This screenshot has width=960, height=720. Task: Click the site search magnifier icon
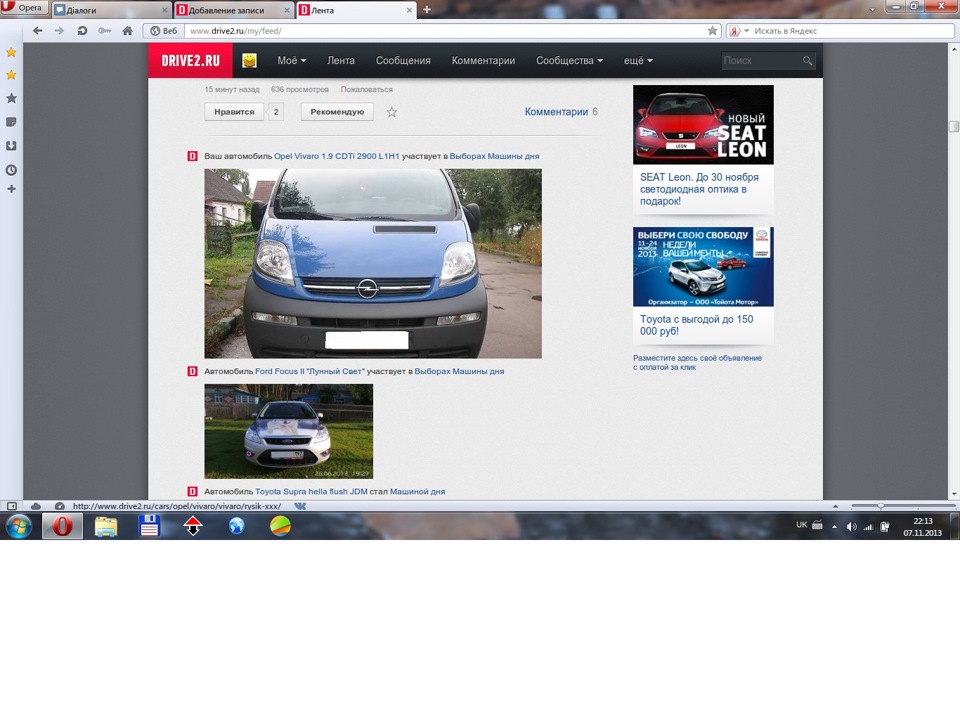(808, 61)
